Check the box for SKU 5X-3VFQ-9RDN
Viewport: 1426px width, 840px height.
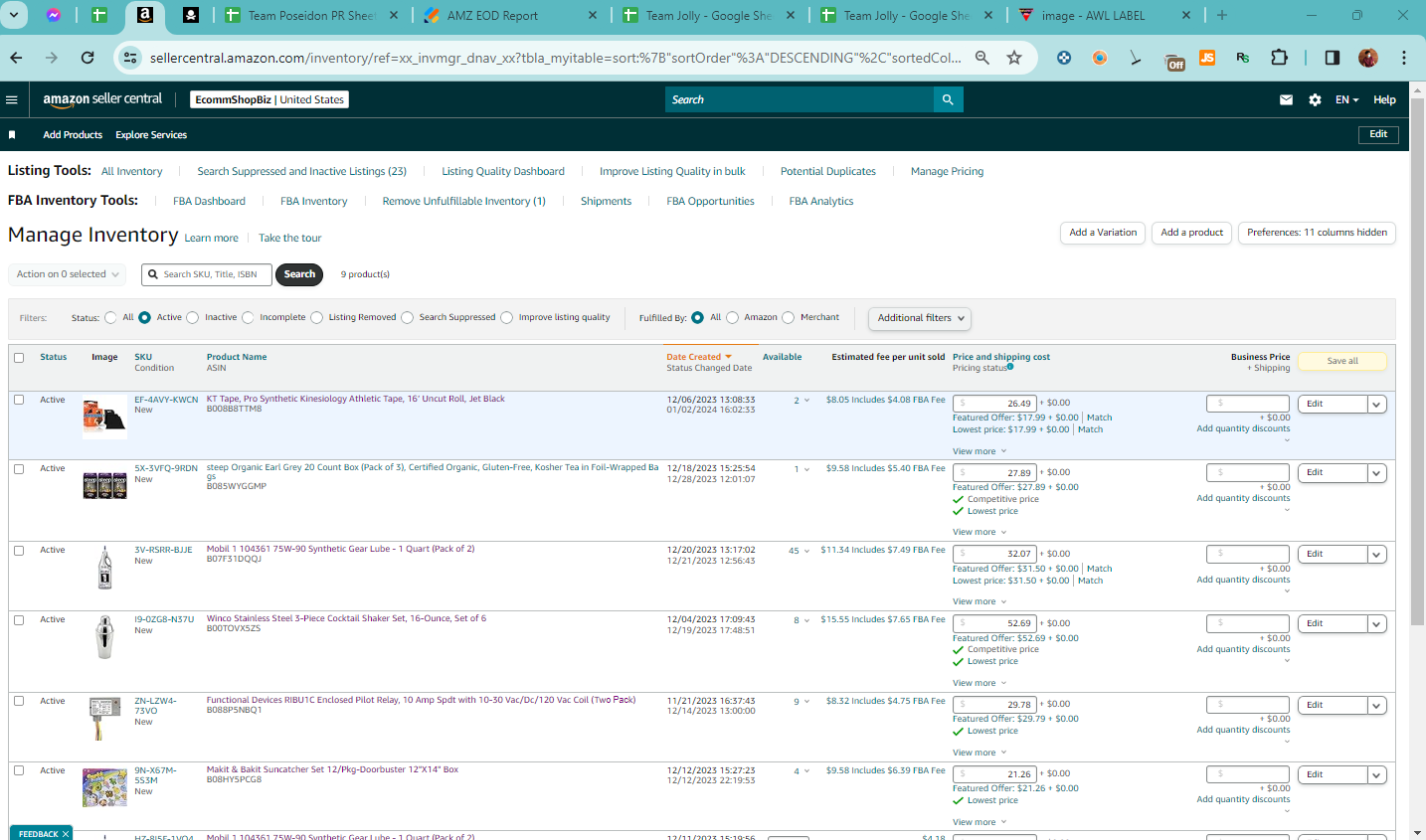(x=19, y=469)
